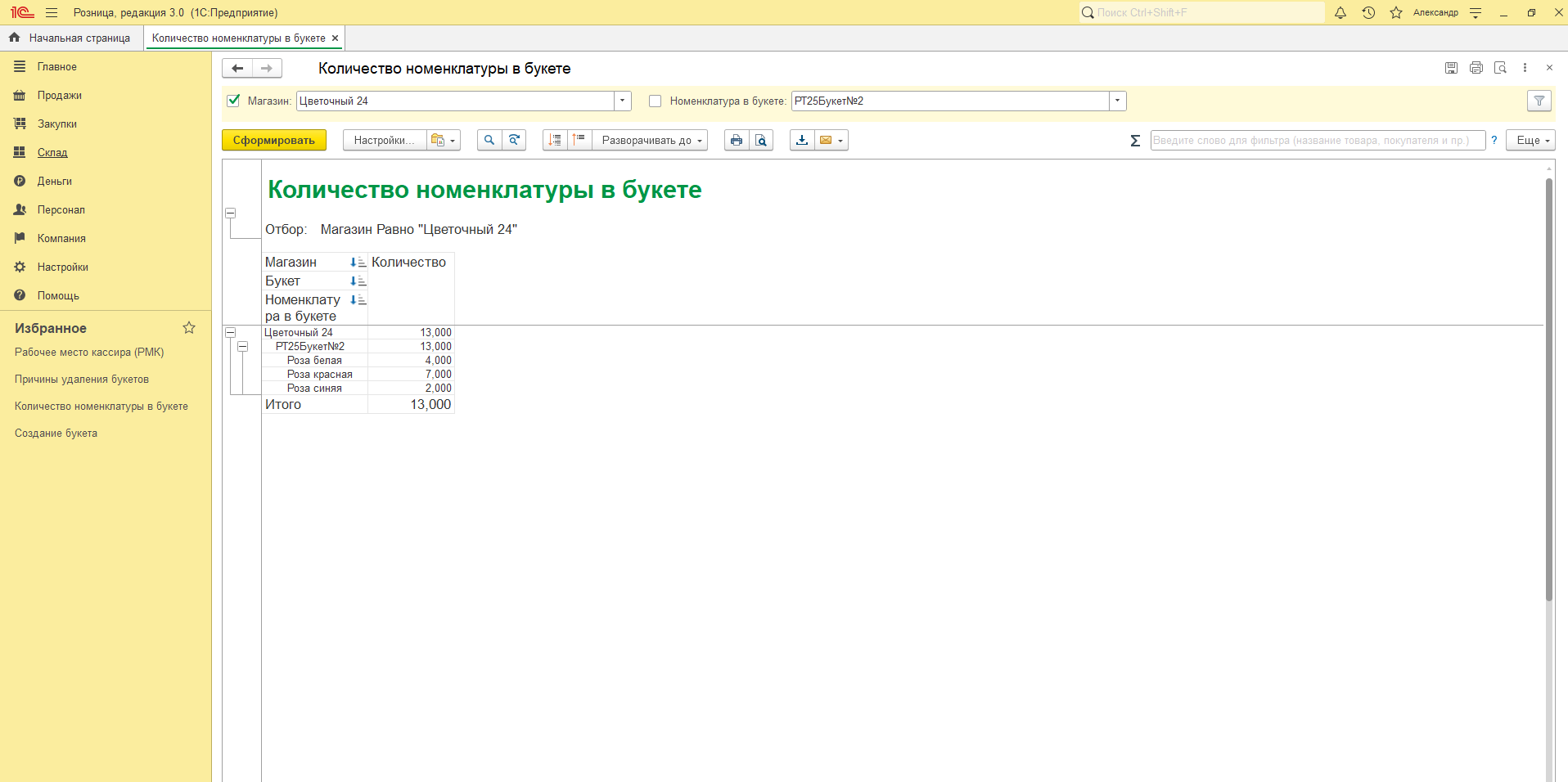The width and height of the screenshot is (1568, 782).
Task: Uncheck the Магазин filter checkbox
Action: (234, 101)
